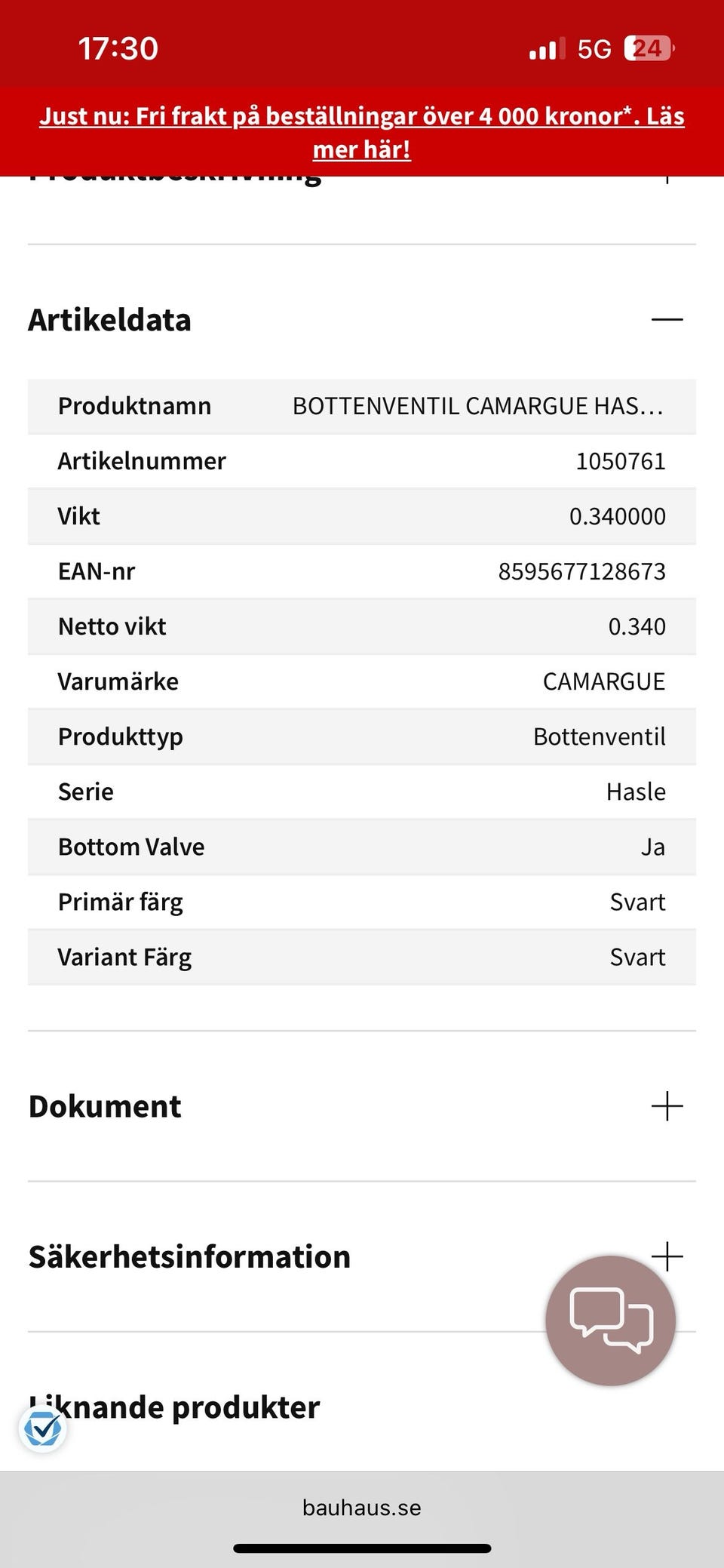Screen dimensions: 724x1568
Task: Click the clock in the status bar
Action: coord(118,48)
